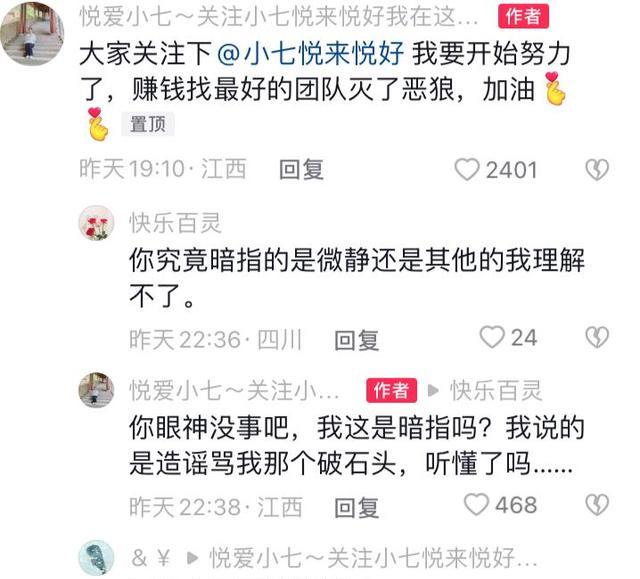Image resolution: width=640 pixels, height=579 pixels.
Task: Open the replied-to name 快乐百灵 after arrow
Action: coord(496,390)
